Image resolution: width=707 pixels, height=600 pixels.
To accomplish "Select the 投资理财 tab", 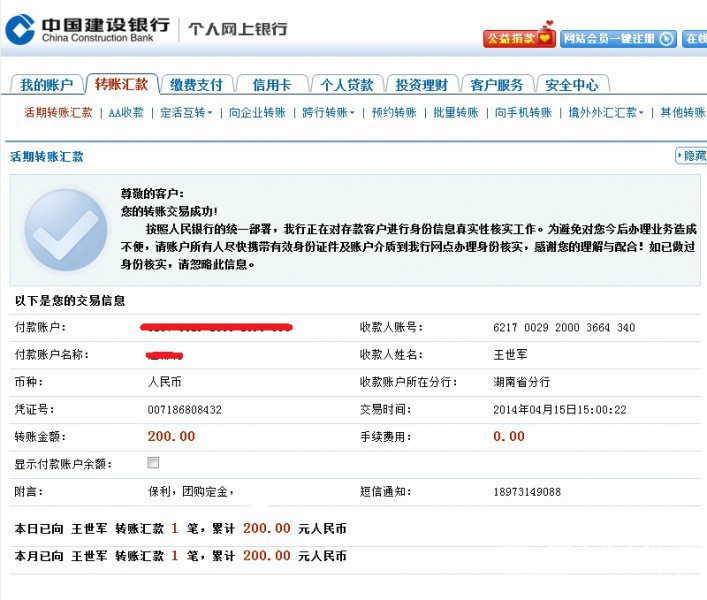I will point(421,85).
